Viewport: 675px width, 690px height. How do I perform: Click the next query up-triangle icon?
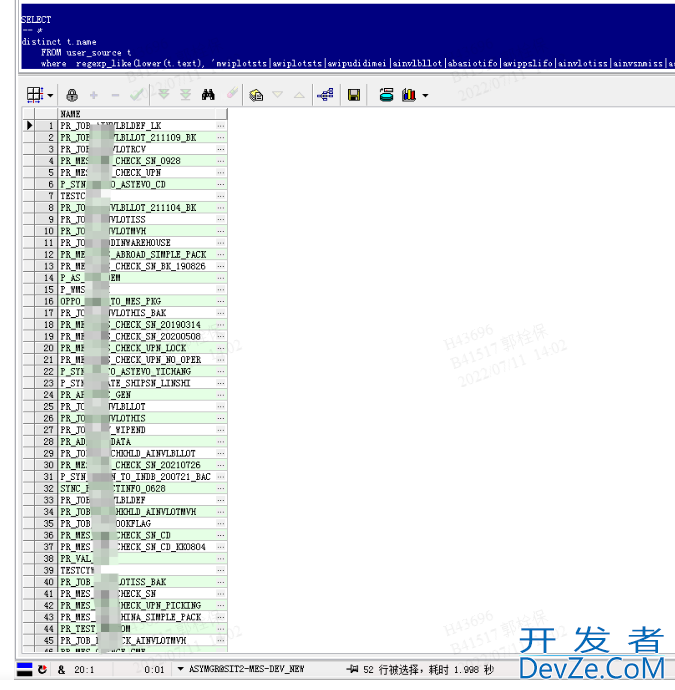pos(299,95)
